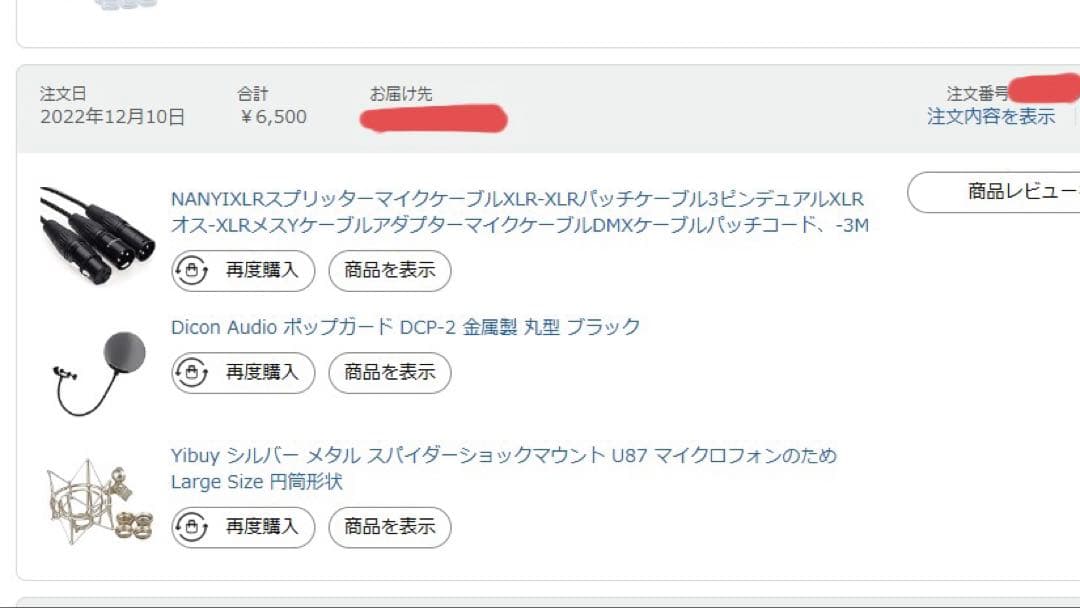Click 商品を表示 under the XLR cable

(x=389, y=270)
